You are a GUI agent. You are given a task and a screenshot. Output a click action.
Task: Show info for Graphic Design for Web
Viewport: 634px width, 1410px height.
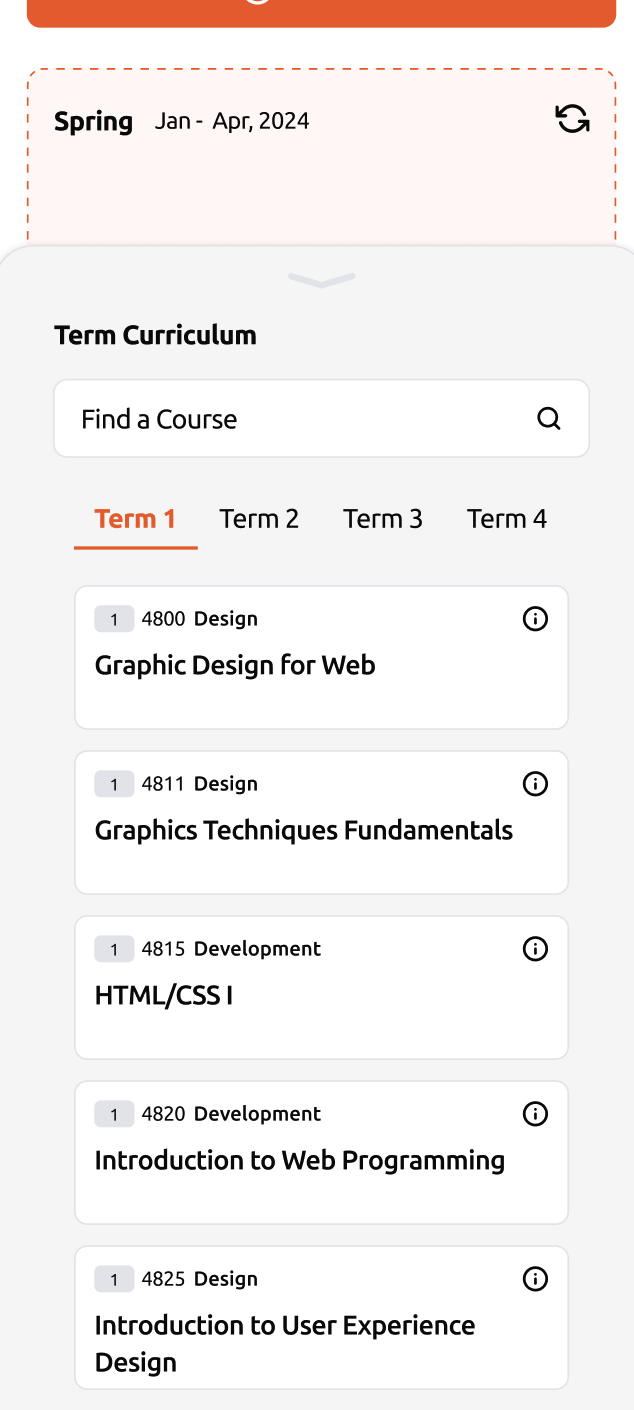tap(536, 619)
